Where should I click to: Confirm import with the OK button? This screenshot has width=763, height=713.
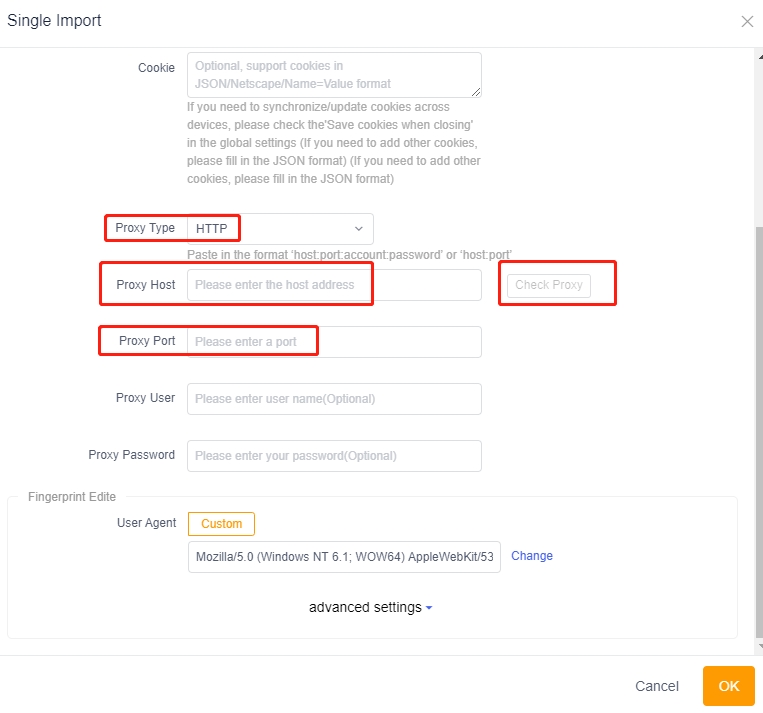[x=728, y=686]
